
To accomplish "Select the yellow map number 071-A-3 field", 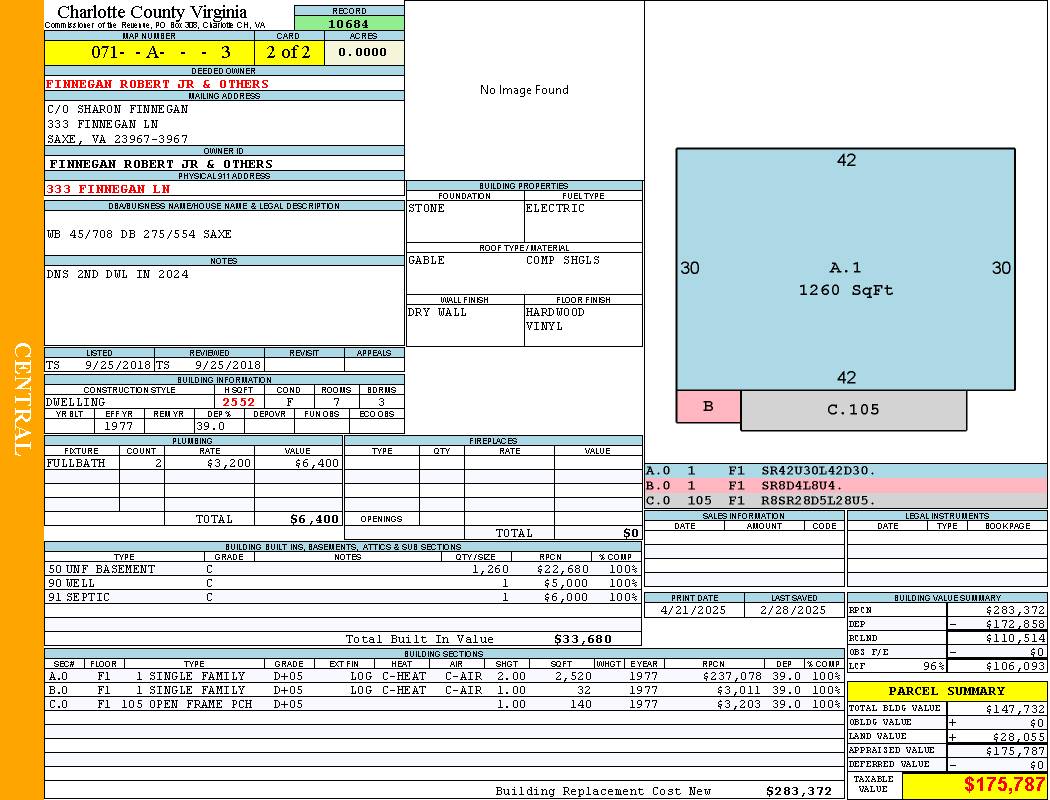I will 149,52.
